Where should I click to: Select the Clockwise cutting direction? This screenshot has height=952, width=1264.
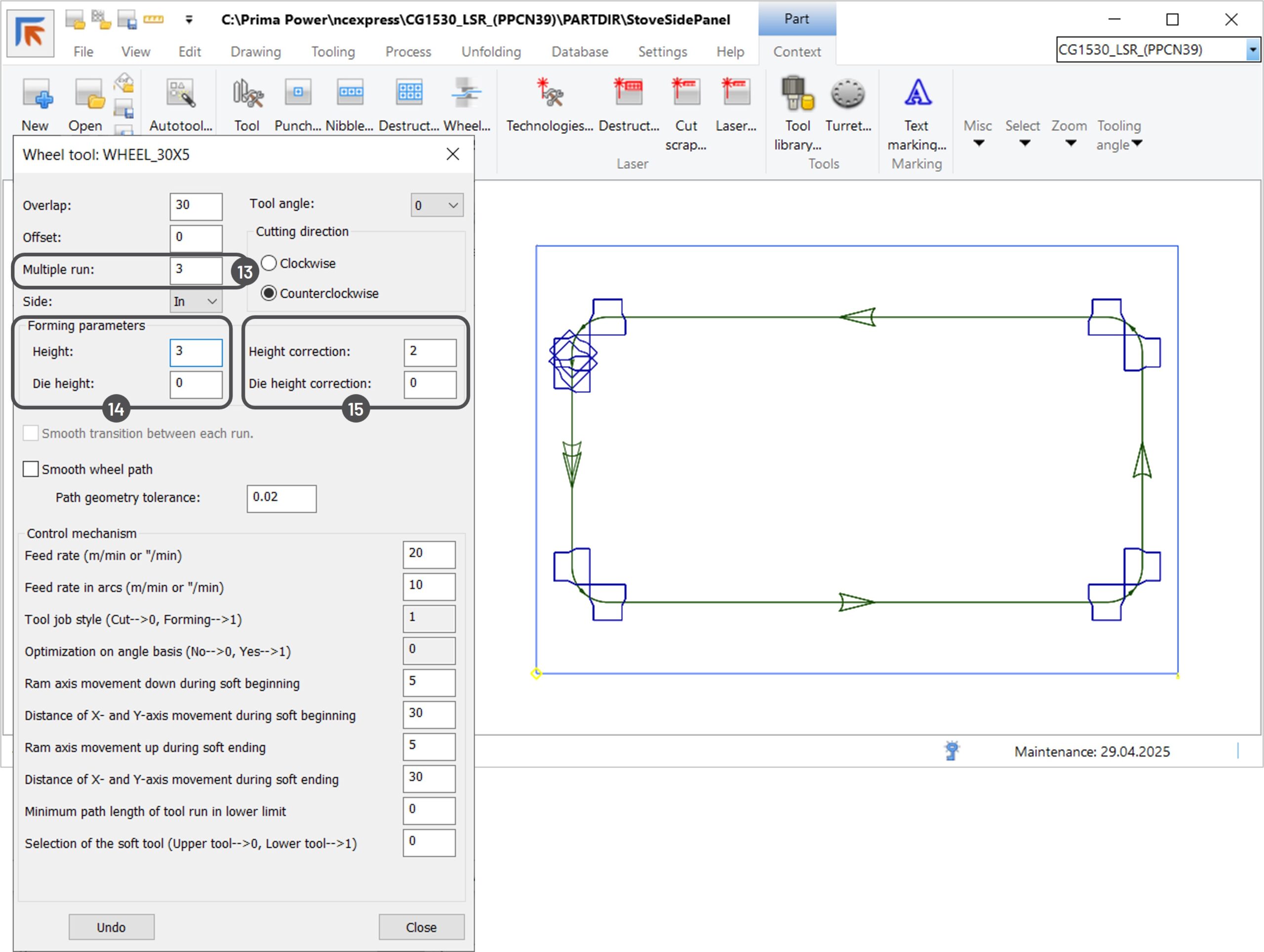coord(269,263)
